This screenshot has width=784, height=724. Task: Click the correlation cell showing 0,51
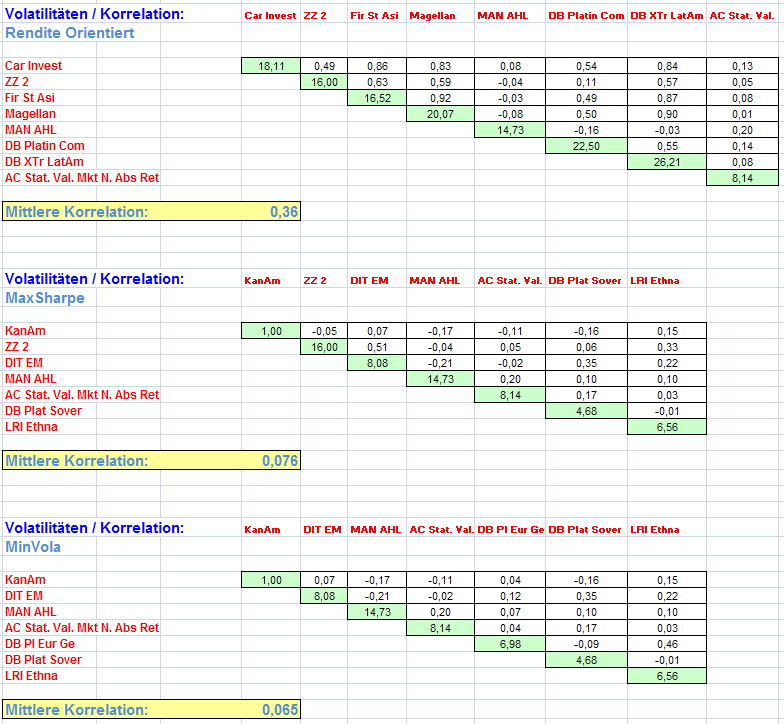pos(377,347)
